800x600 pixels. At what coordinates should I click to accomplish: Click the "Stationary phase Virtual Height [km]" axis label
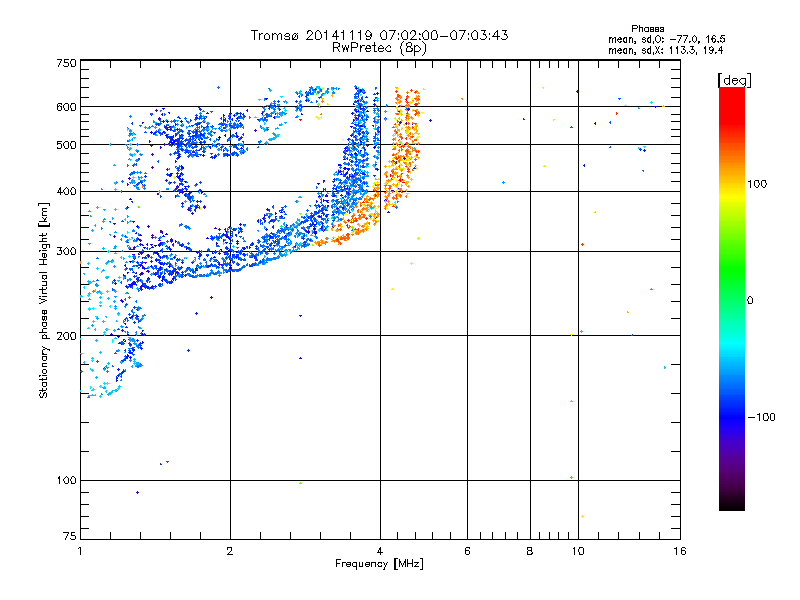44,300
